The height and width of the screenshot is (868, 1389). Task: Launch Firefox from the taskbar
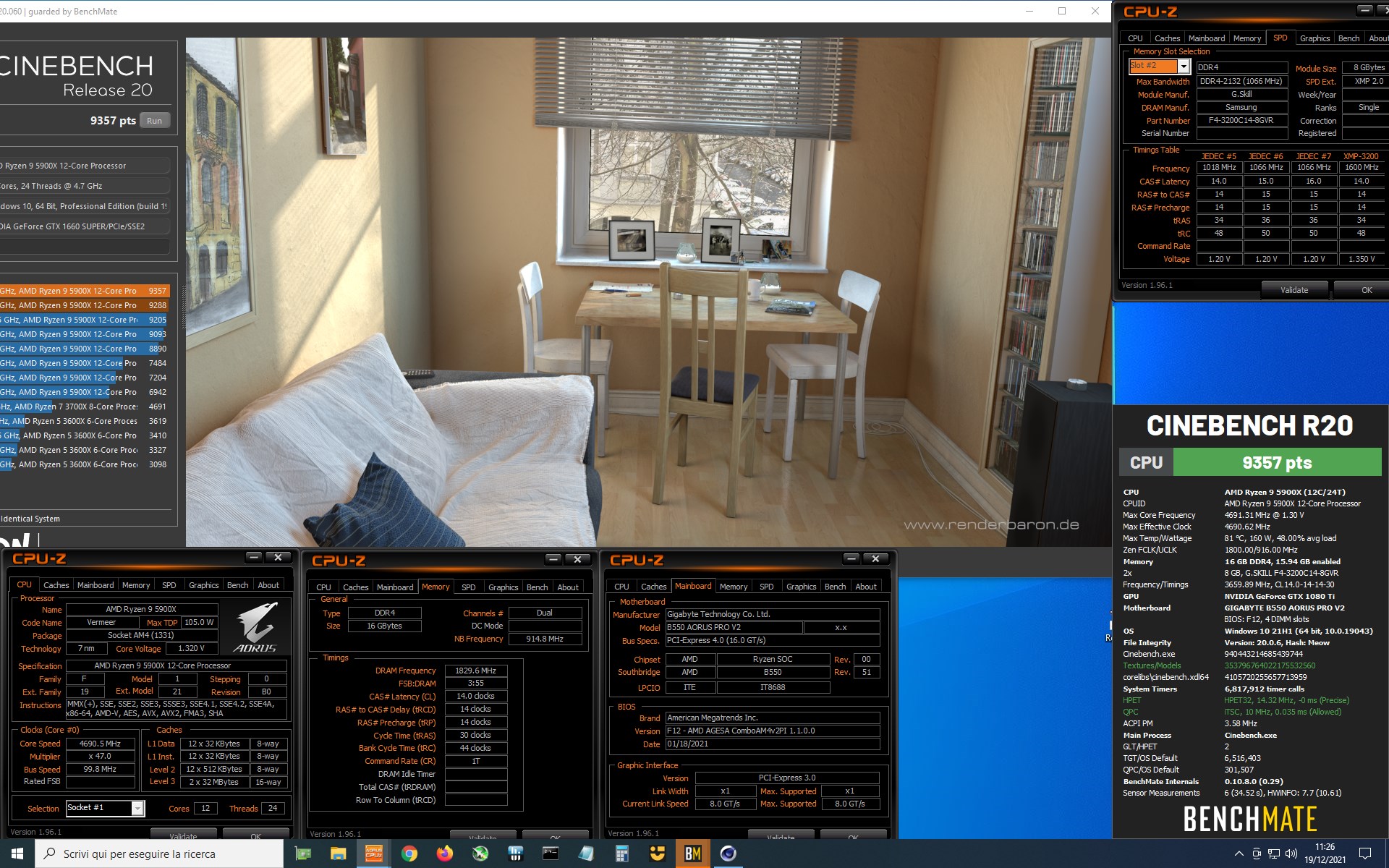click(444, 854)
